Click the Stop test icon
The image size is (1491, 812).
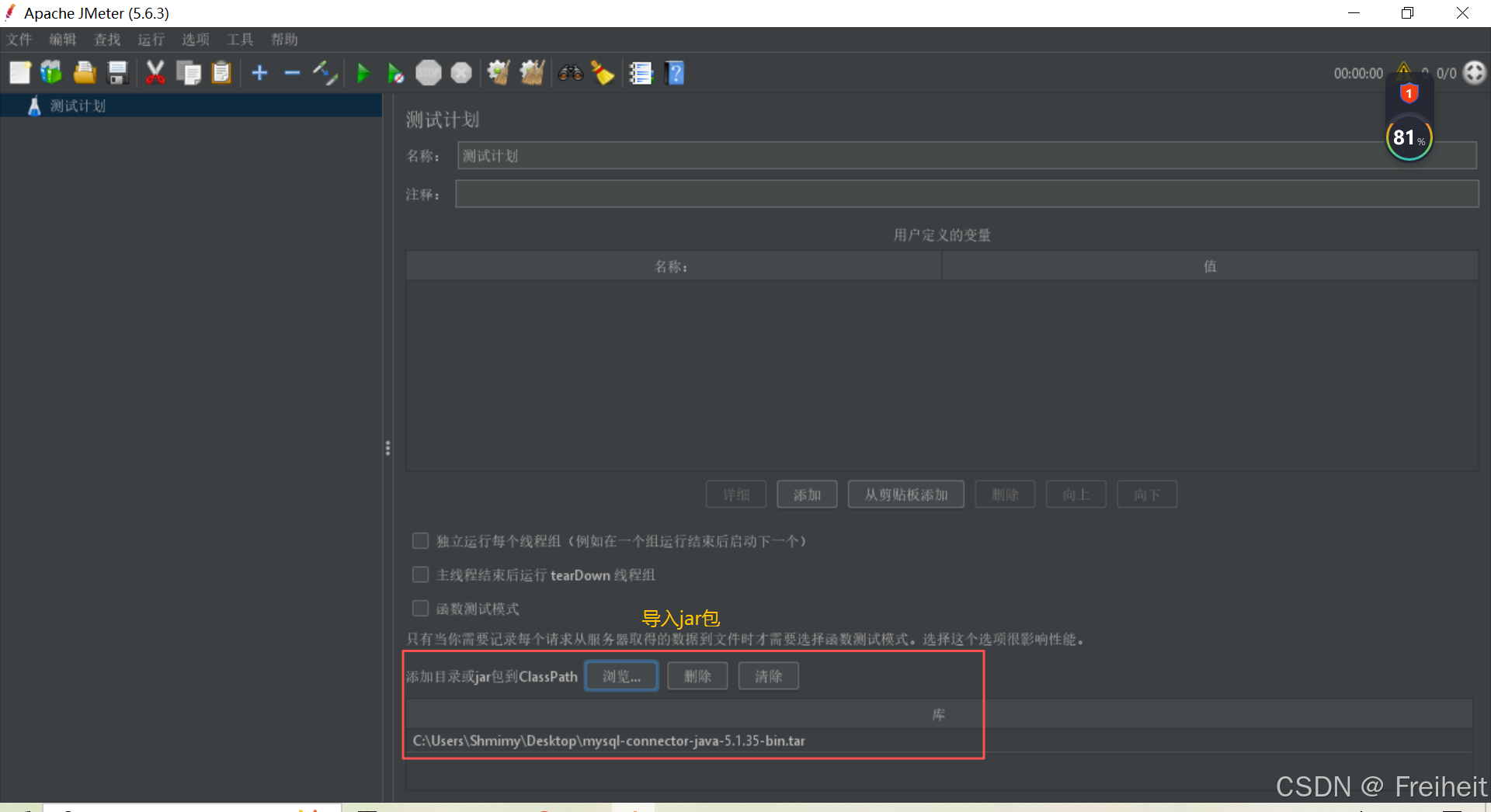pyautogui.click(x=428, y=73)
